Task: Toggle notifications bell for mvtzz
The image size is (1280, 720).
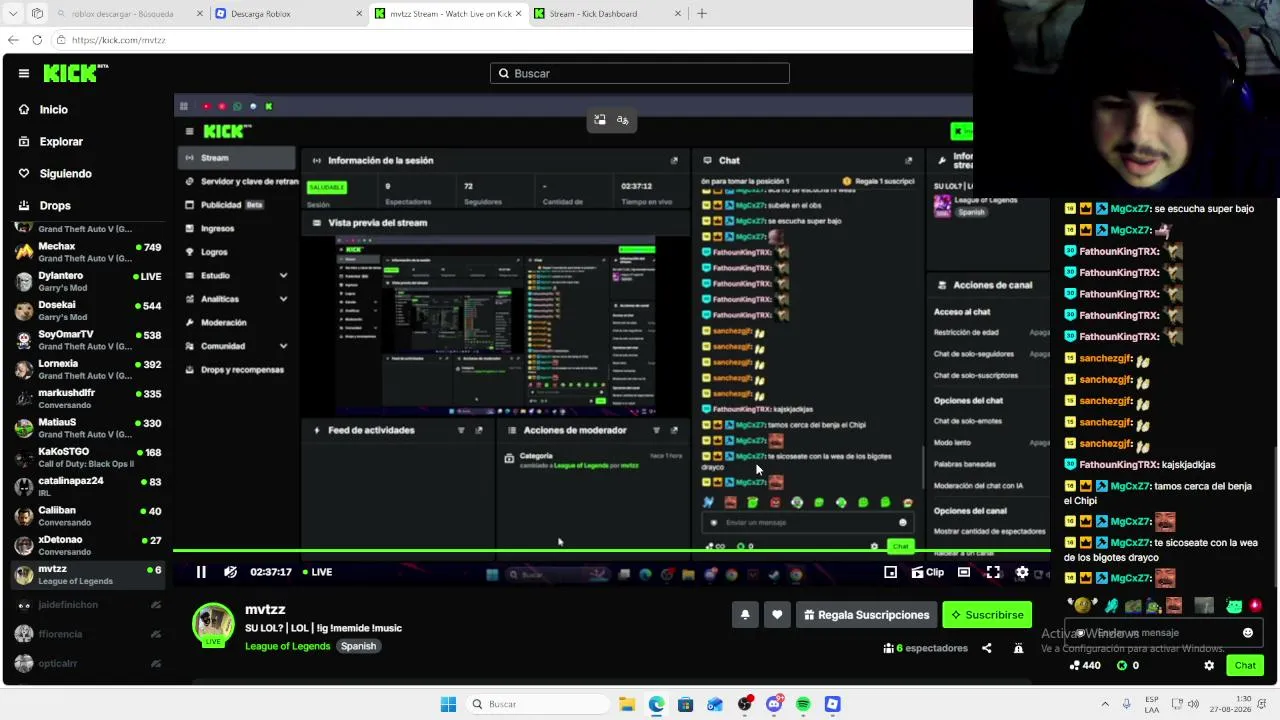Action: pyautogui.click(x=745, y=615)
